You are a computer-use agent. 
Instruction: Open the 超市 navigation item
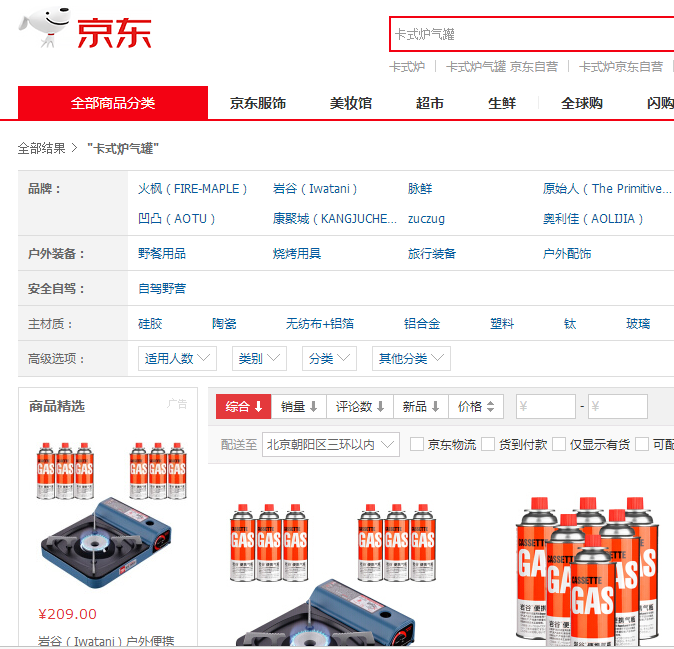coord(429,103)
